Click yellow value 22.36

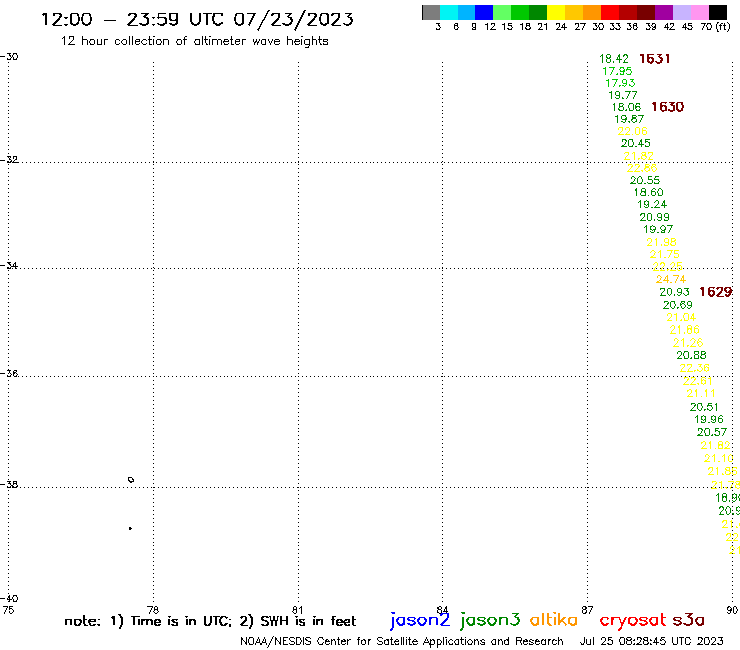point(694,368)
